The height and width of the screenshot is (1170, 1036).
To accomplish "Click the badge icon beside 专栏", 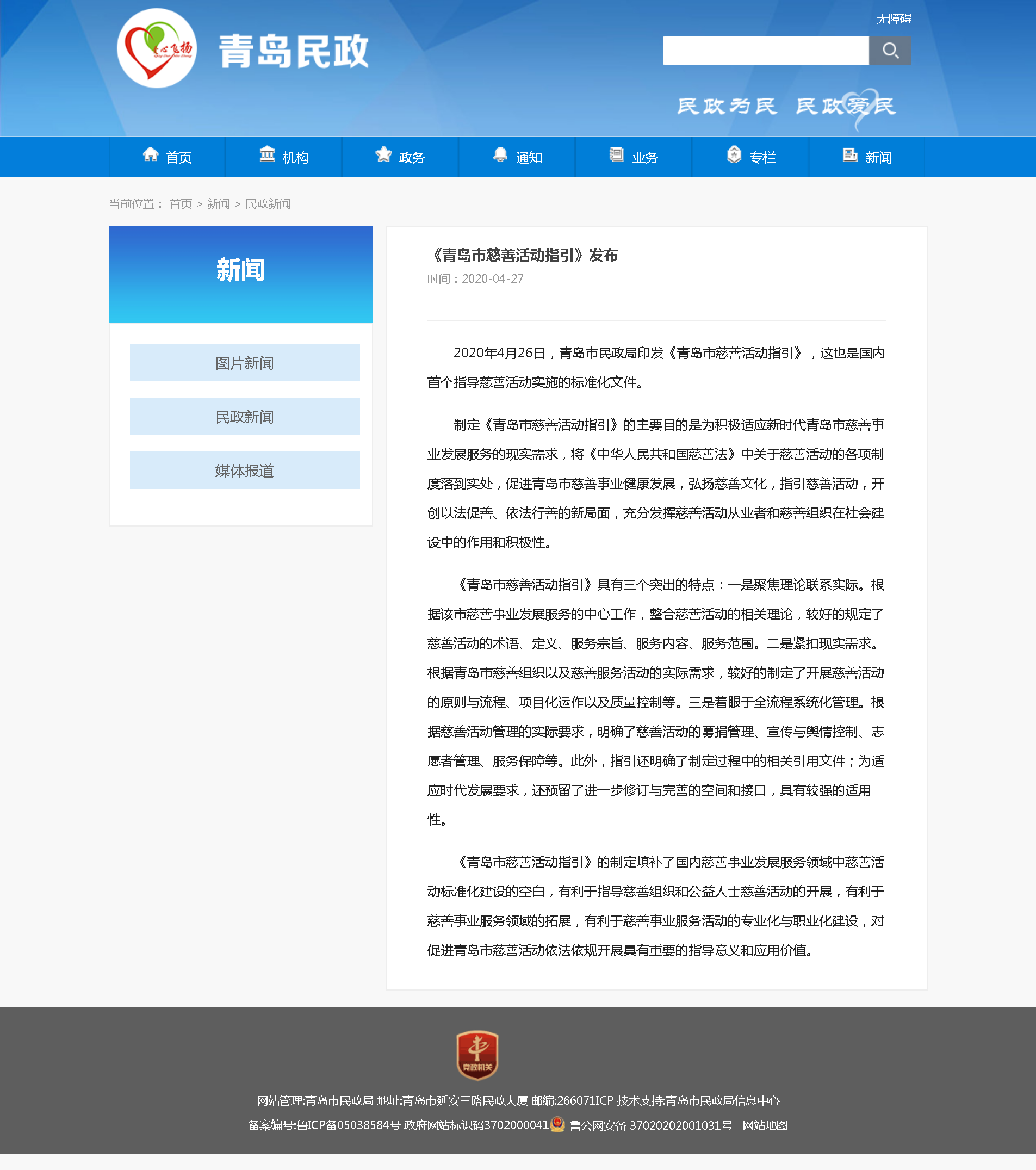I will (x=734, y=154).
